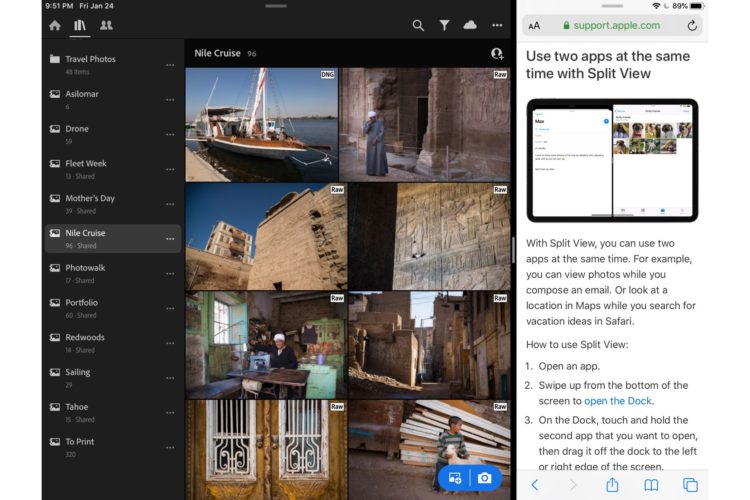Open options for Travel Photos folder
750x500 pixels.
pos(170,65)
